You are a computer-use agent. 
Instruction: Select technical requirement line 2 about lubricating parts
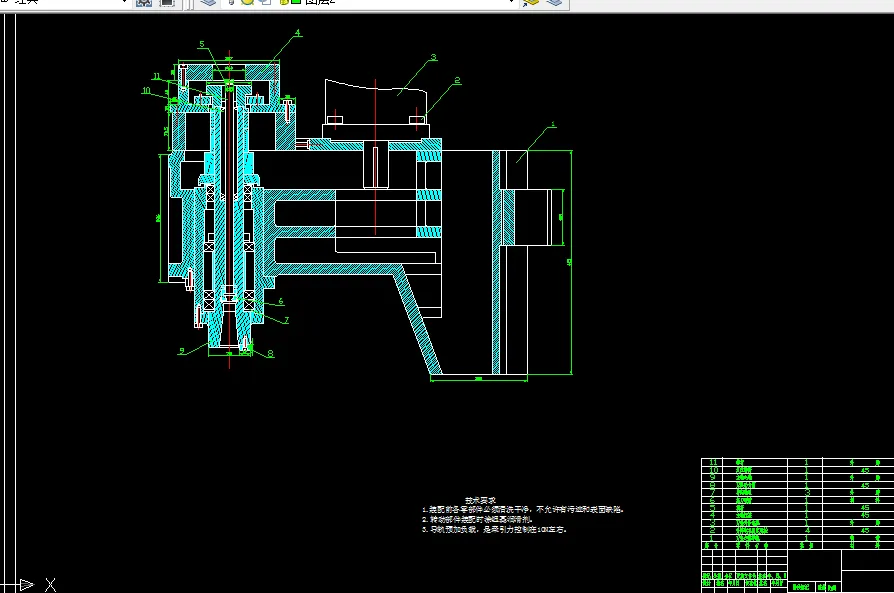[x=478, y=519]
